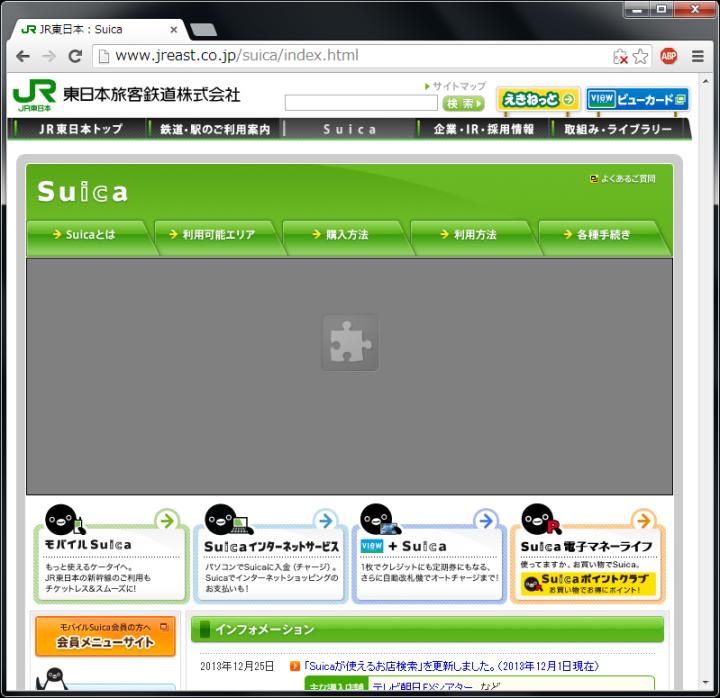Reload the page with the refresh icon
This screenshot has width=720, height=698.
[74, 57]
